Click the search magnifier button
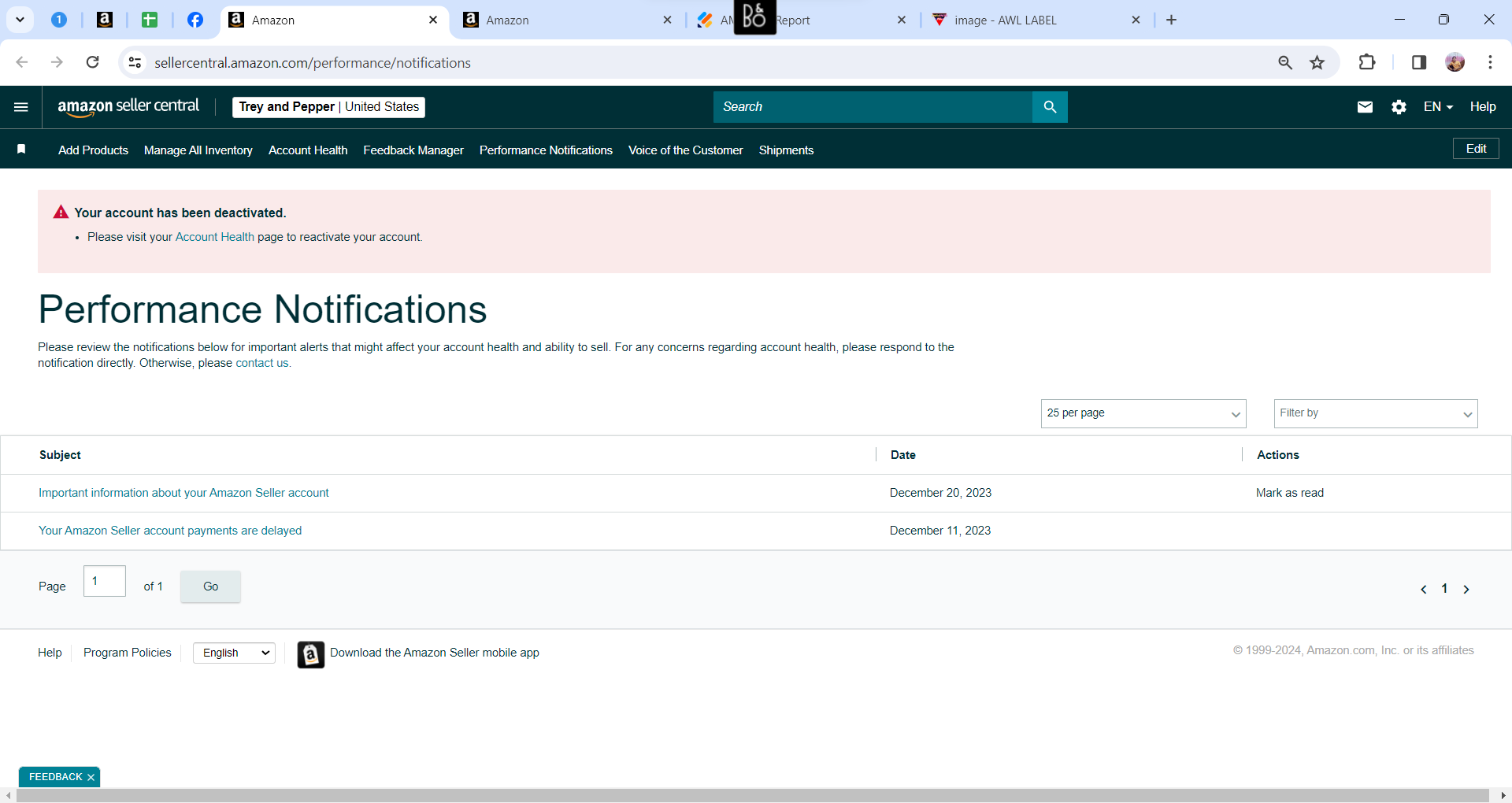Image resolution: width=1512 pixels, height=803 pixels. pyautogui.click(x=1050, y=107)
